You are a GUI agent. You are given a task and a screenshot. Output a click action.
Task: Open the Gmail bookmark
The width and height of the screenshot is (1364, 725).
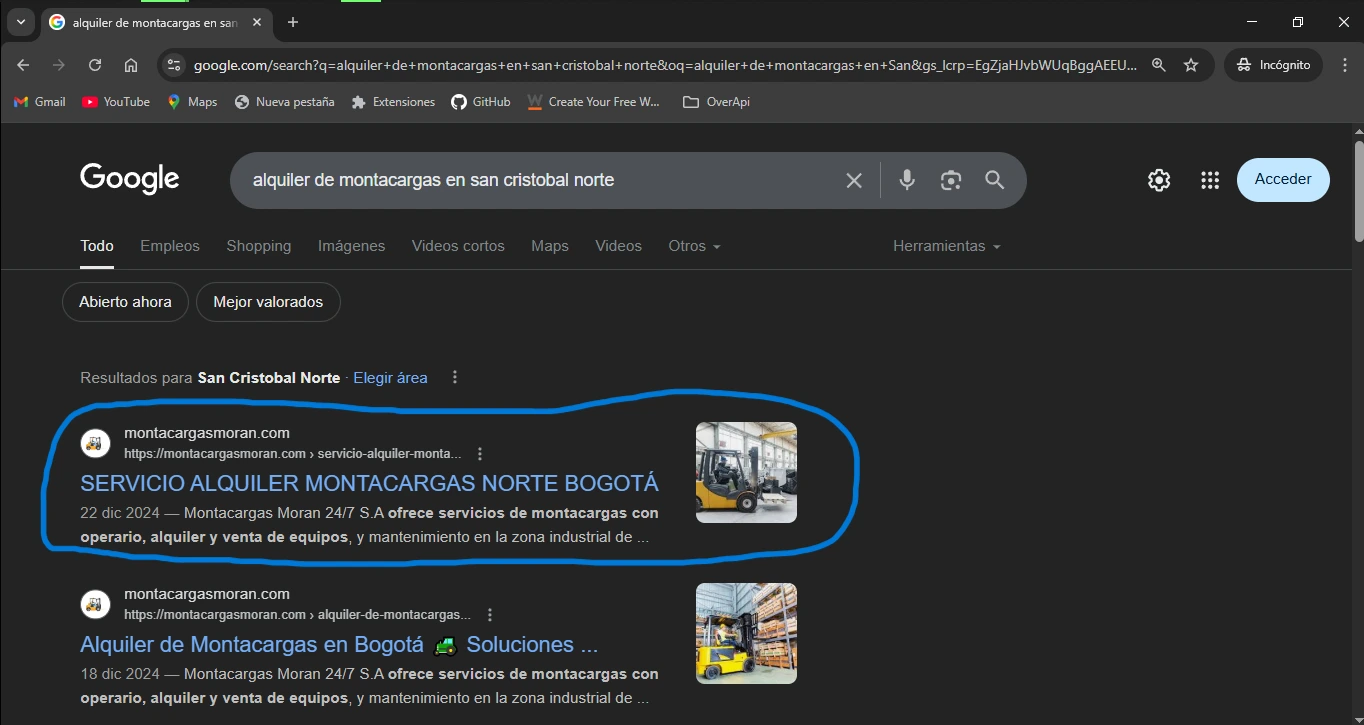pos(39,102)
